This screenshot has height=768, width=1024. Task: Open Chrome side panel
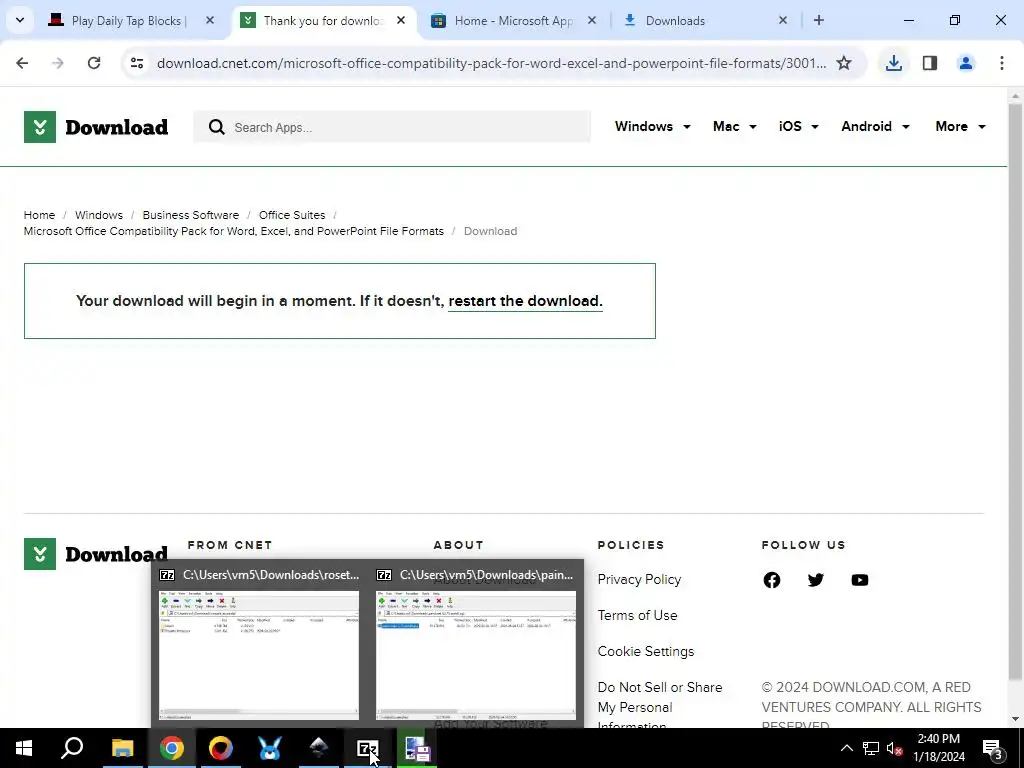[x=929, y=63]
